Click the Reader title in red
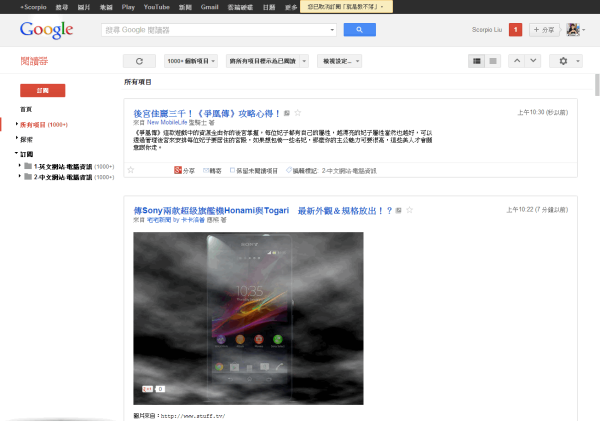This screenshot has height=427, width=600. pyautogui.click(x=34, y=61)
